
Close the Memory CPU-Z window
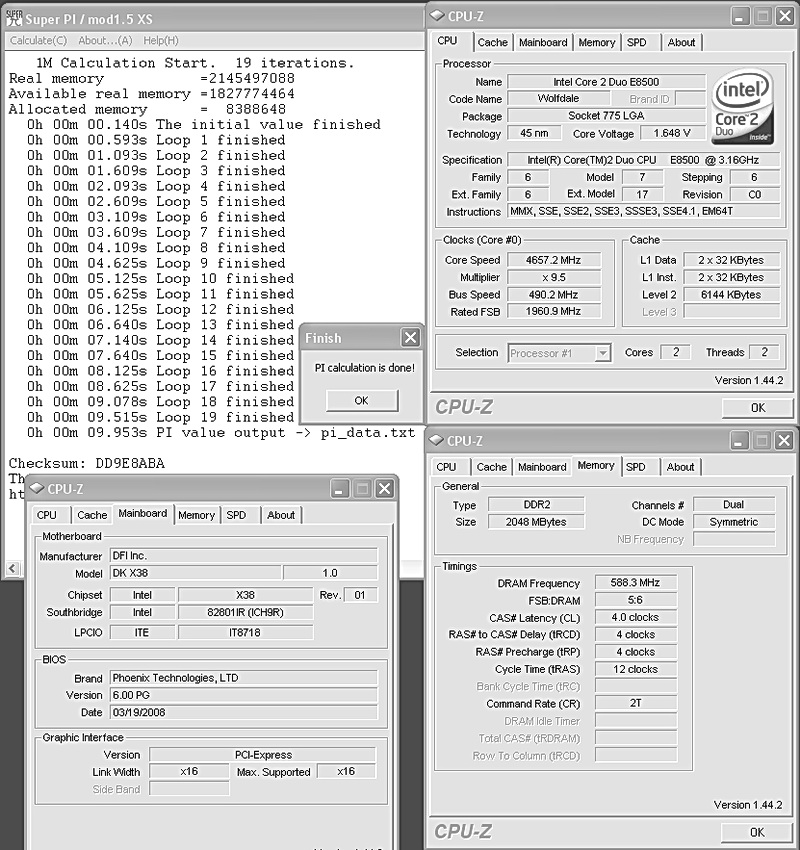pos(784,440)
